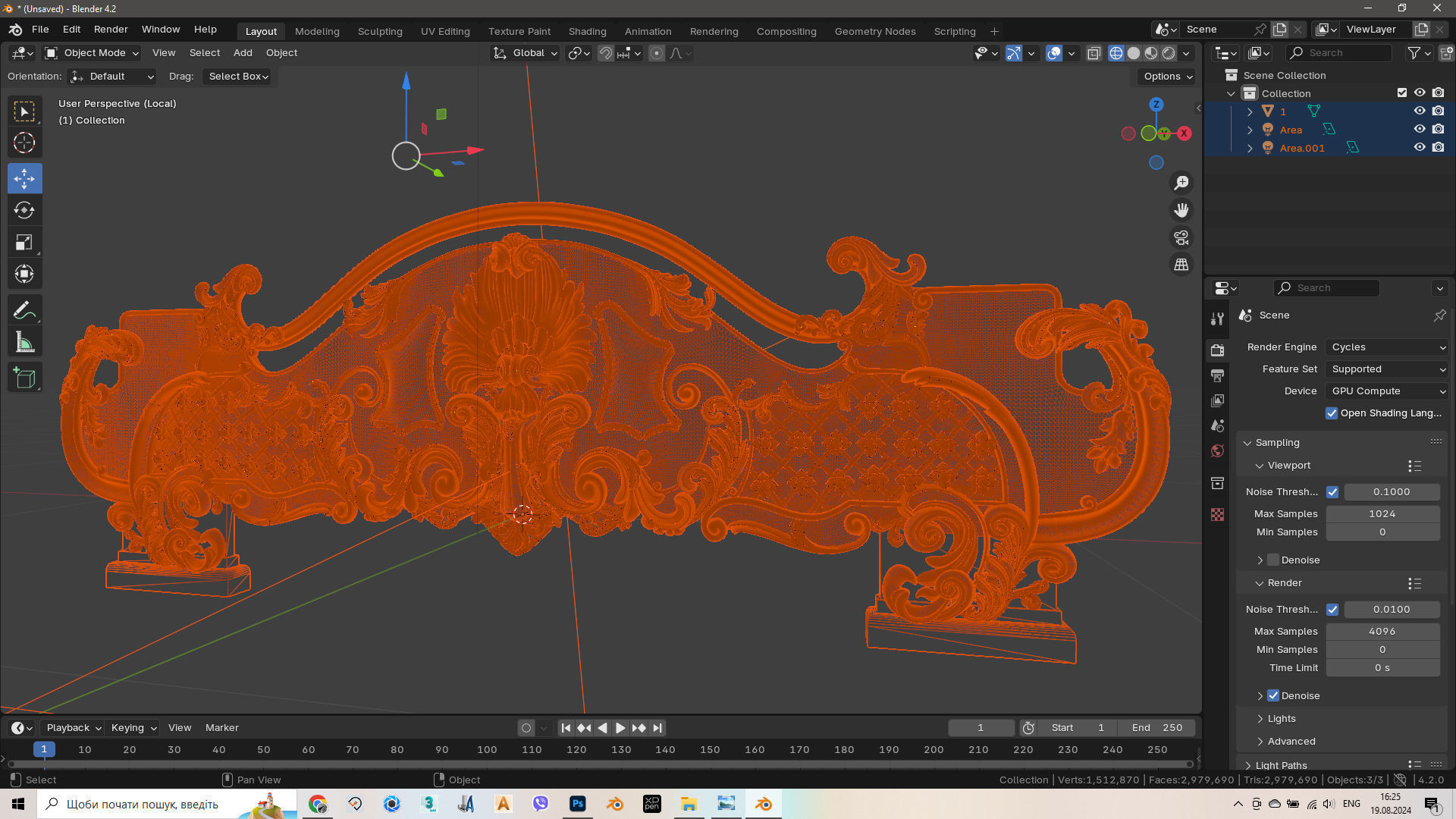Open the Render Engine Cycles dropdown
Viewport: 1456px width, 819px height.
click(x=1388, y=347)
